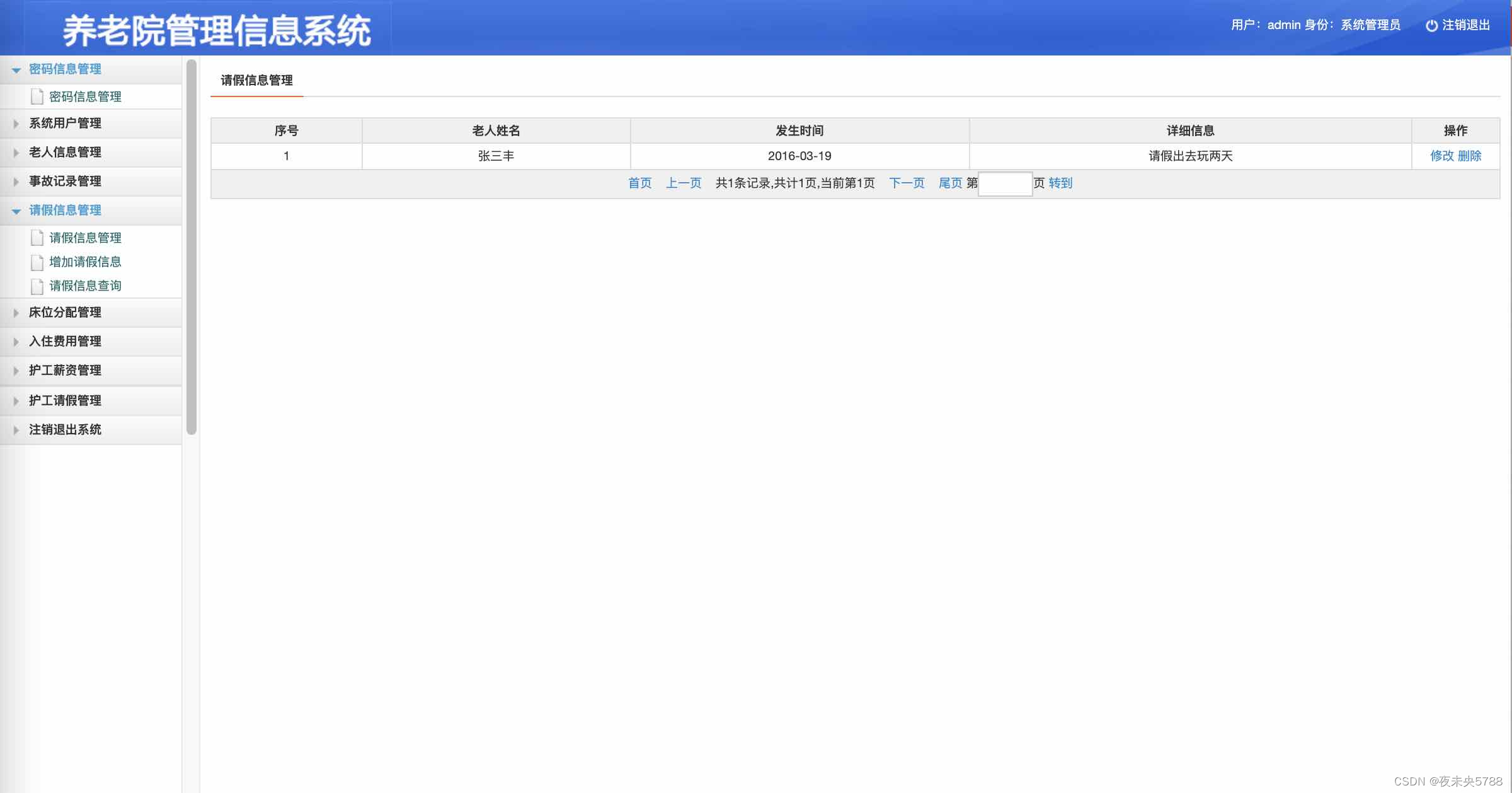Click the document icon beside 增加请假信息
This screenshot has width=1512, height=793.
pyautogui.click(x=37, y=262)
